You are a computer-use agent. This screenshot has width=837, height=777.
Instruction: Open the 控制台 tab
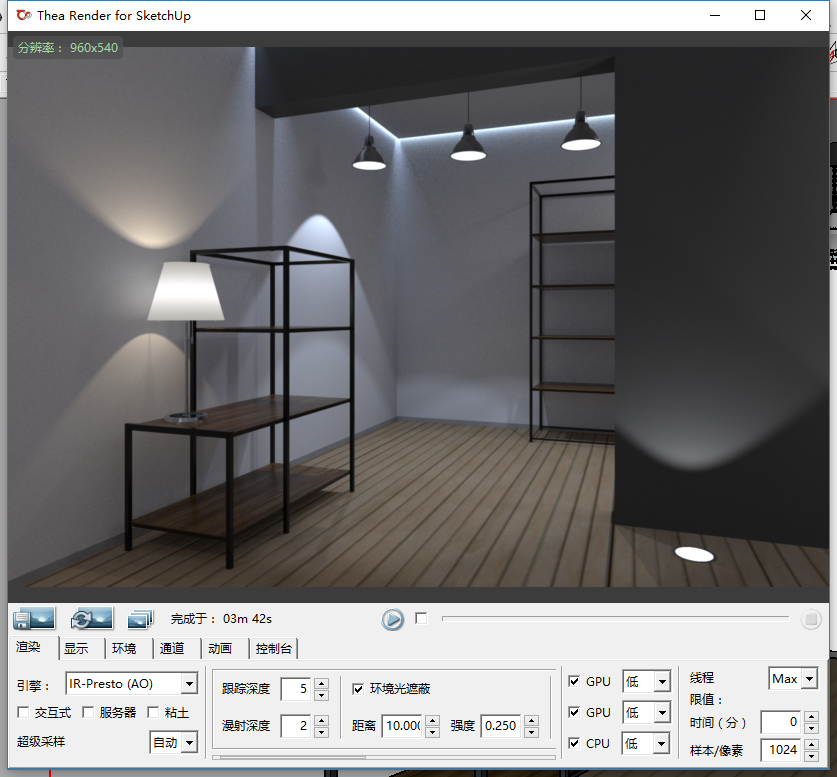click(273, 648)
